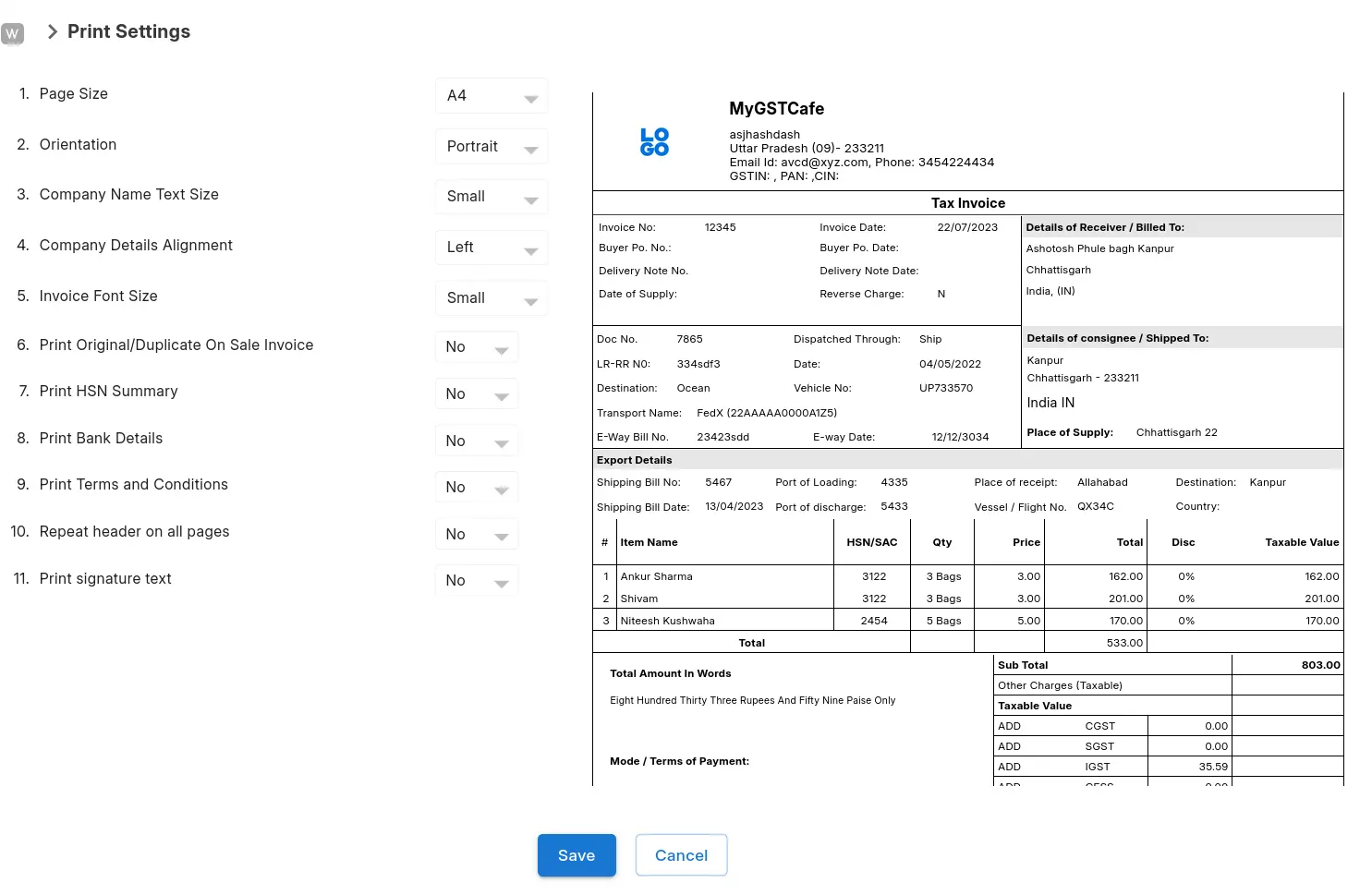Click the Tax Invoice title in preview
Image resolution: width=1372 pixels, height=895 pixels.
(967, 203)
